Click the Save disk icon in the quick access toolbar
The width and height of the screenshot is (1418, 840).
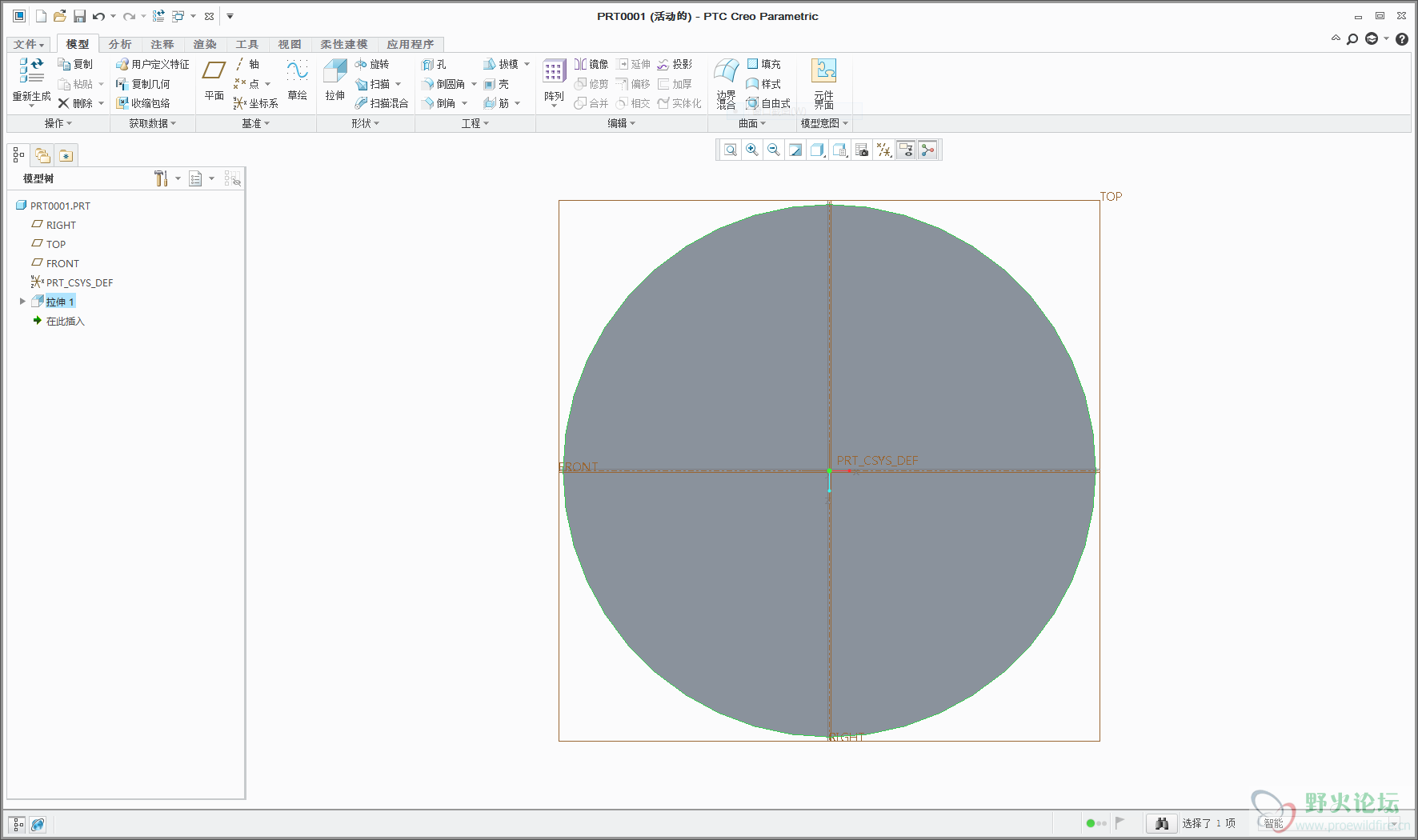click(x=79, y=16)
